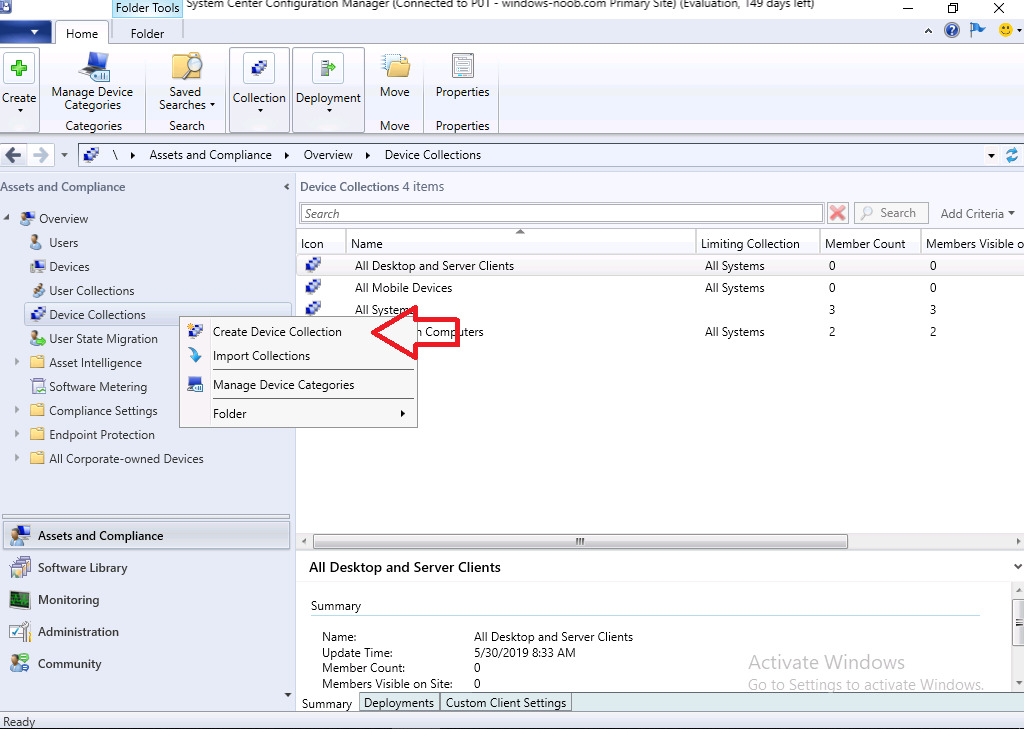Viewport: 1024px width, 729px height.
Task: Click the Monitoring workspace icon
Action: click(20, 600)
